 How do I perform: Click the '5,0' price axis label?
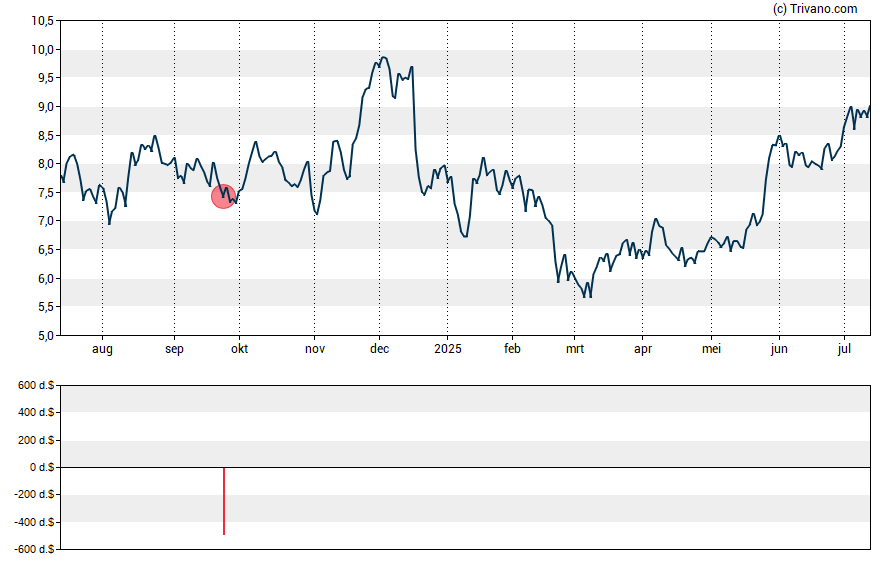tap(45, 336)
